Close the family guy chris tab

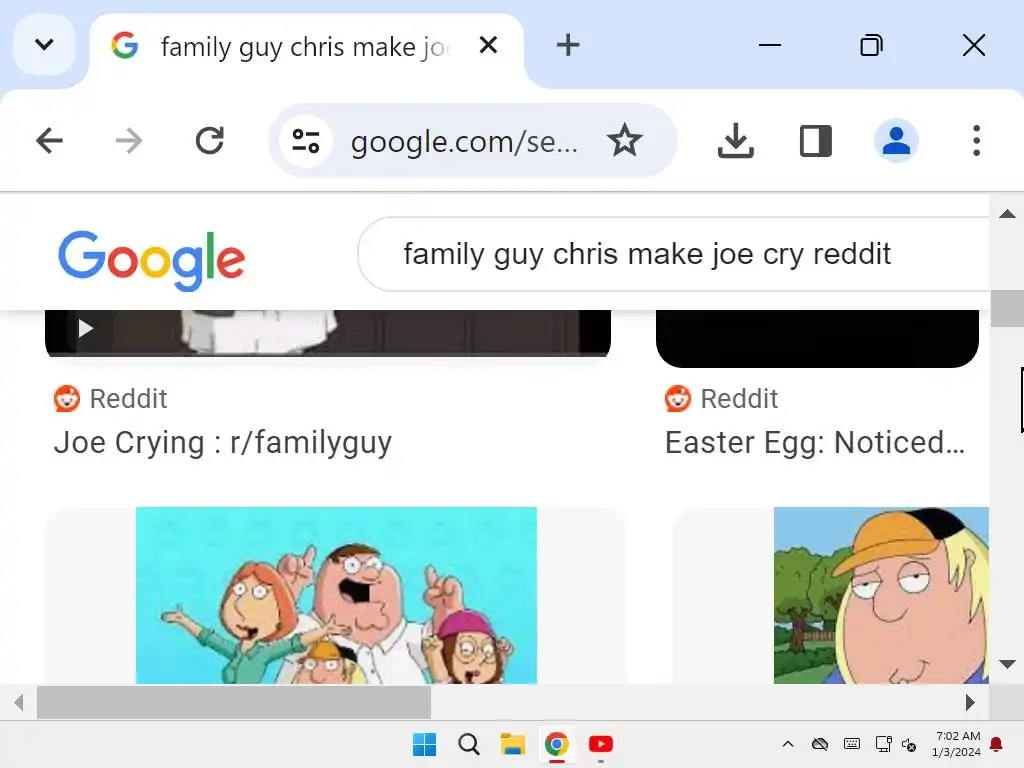488,45
